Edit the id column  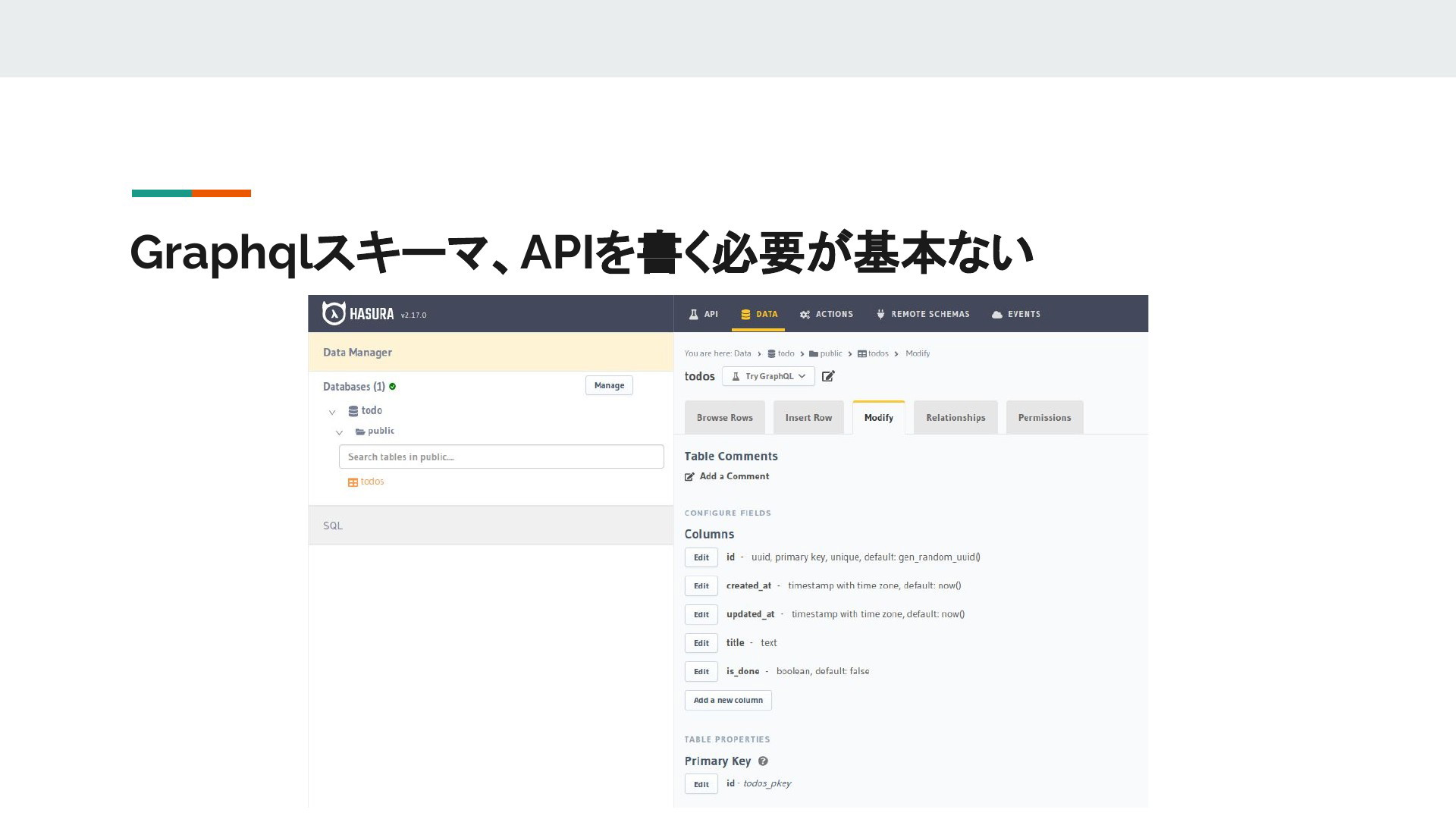click(701, 557)
